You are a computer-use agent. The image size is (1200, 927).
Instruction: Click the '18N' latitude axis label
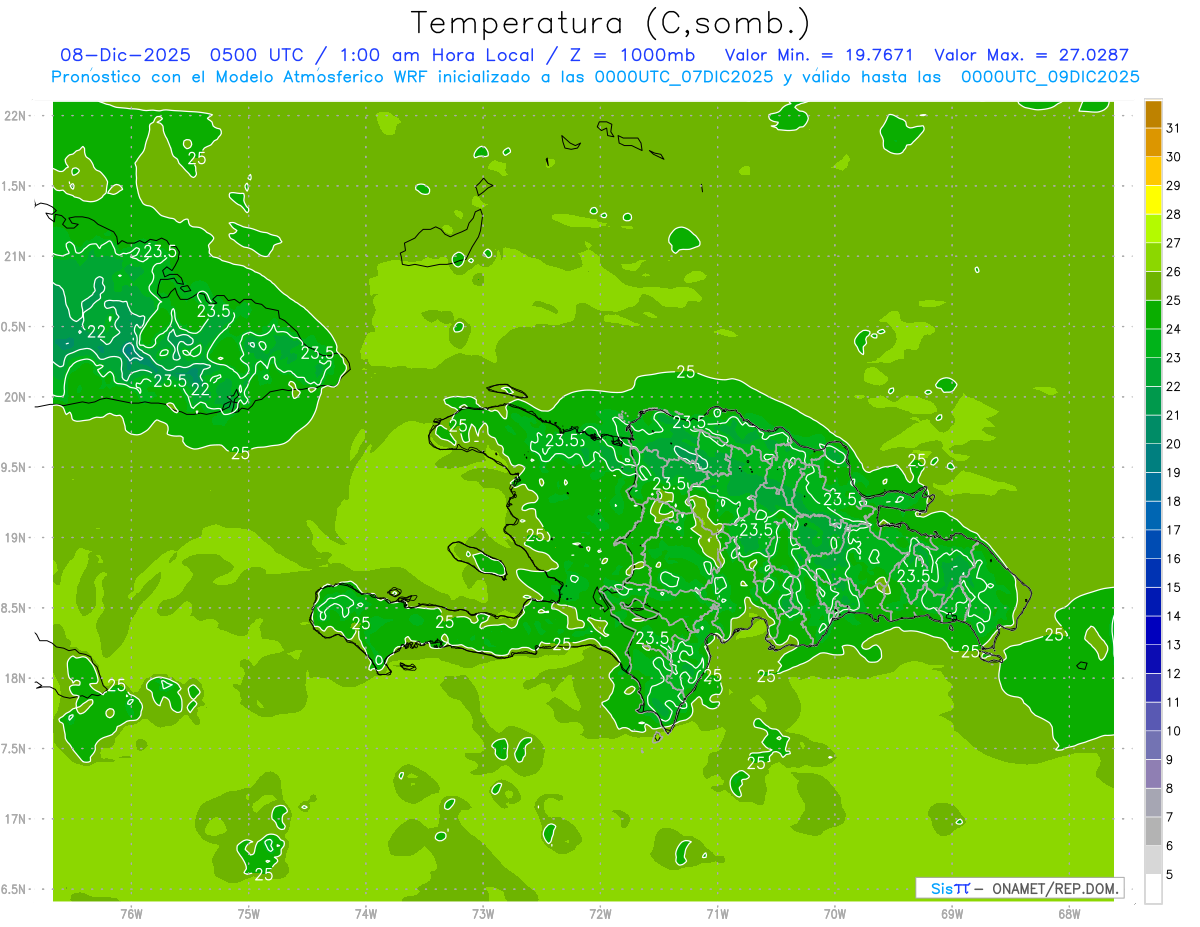pyautogui.click(x=16, y=678)
